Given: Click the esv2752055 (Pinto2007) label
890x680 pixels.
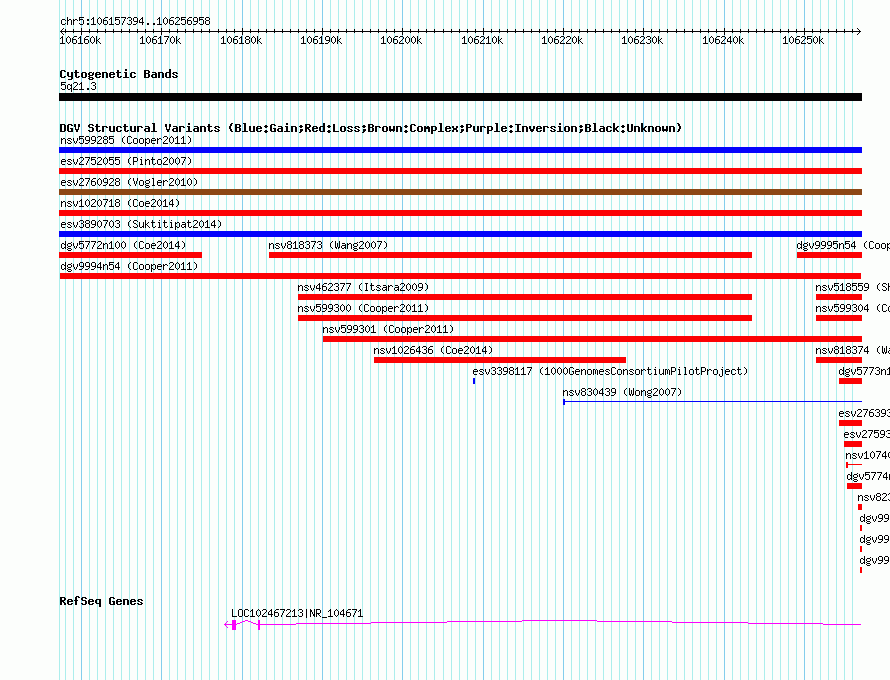Looking at the screenshot, I should (126, 161).
